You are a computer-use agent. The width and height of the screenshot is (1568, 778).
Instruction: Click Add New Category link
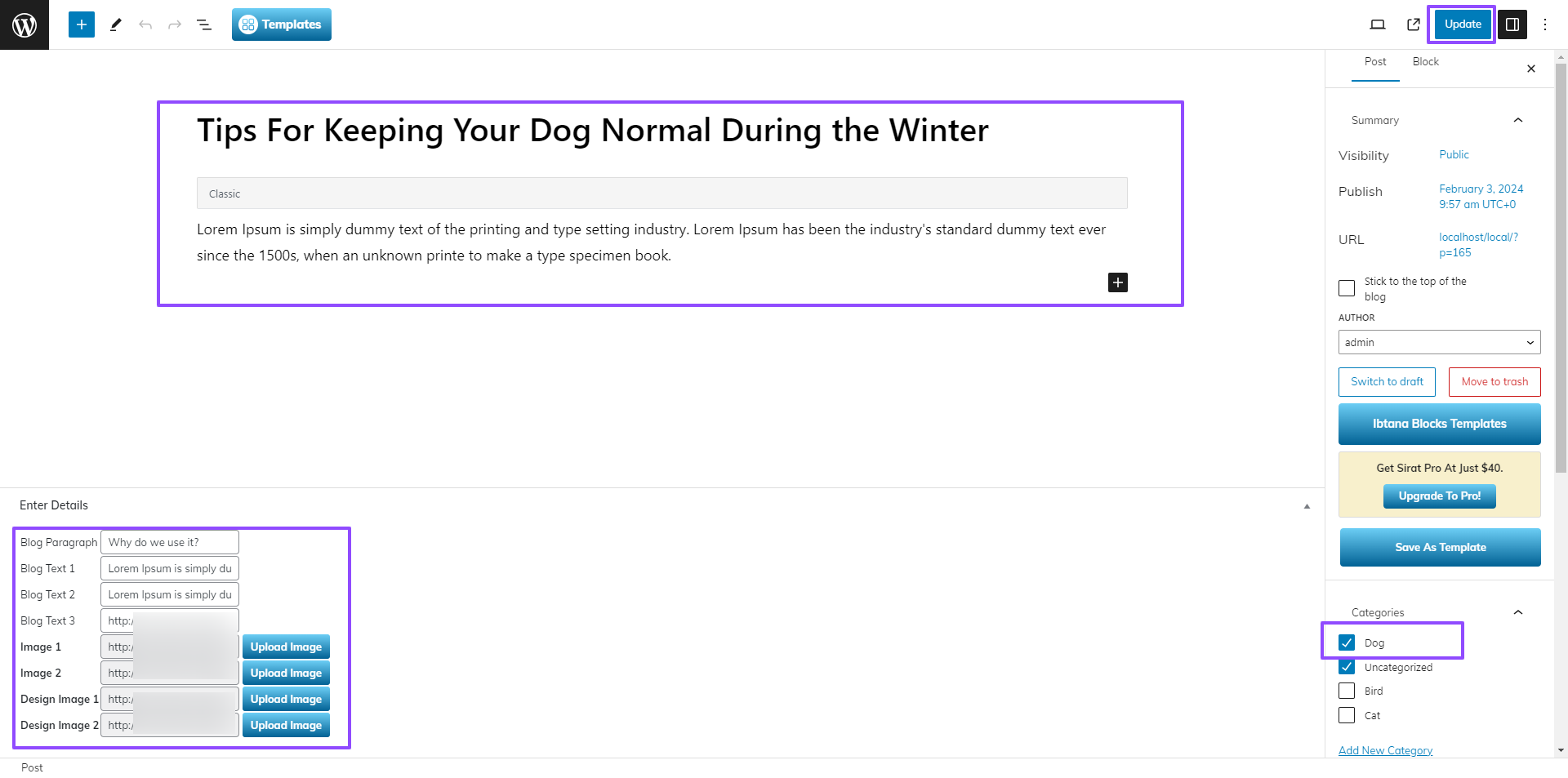click(x=1385, y=750)
